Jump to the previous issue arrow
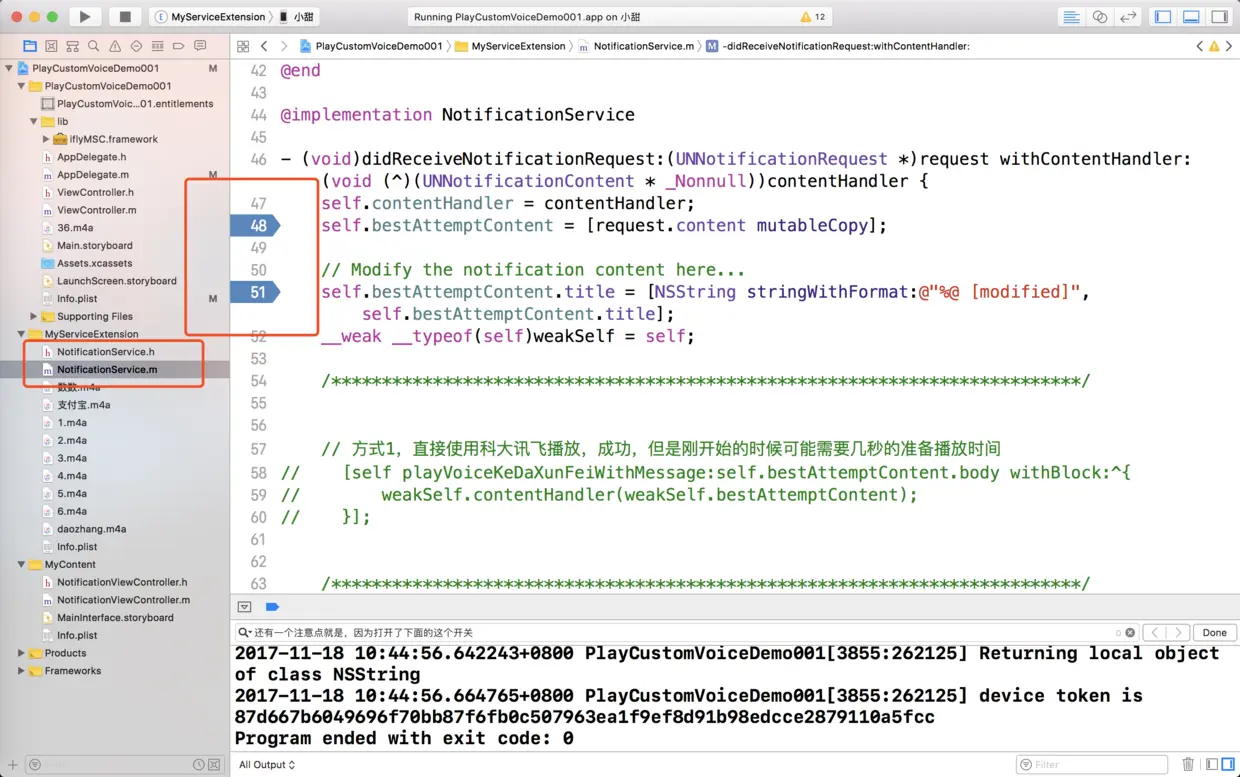This screenshot has height=777, width=1240. [1200, 46]
